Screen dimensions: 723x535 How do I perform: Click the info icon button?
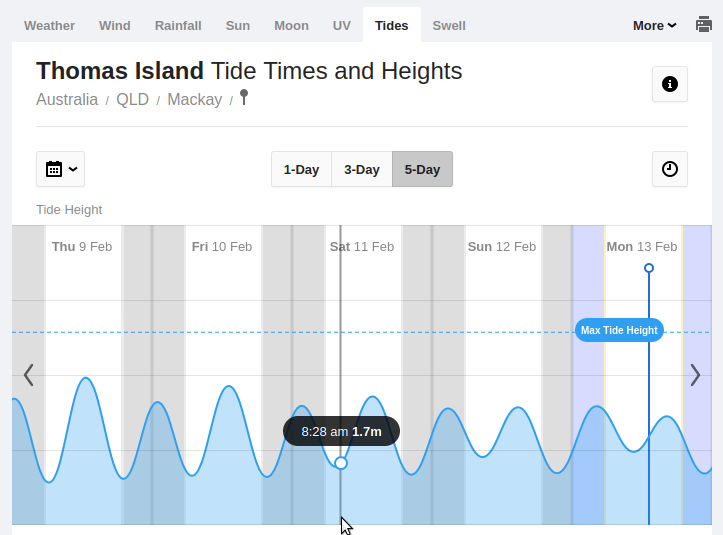[x=669, y=85]
